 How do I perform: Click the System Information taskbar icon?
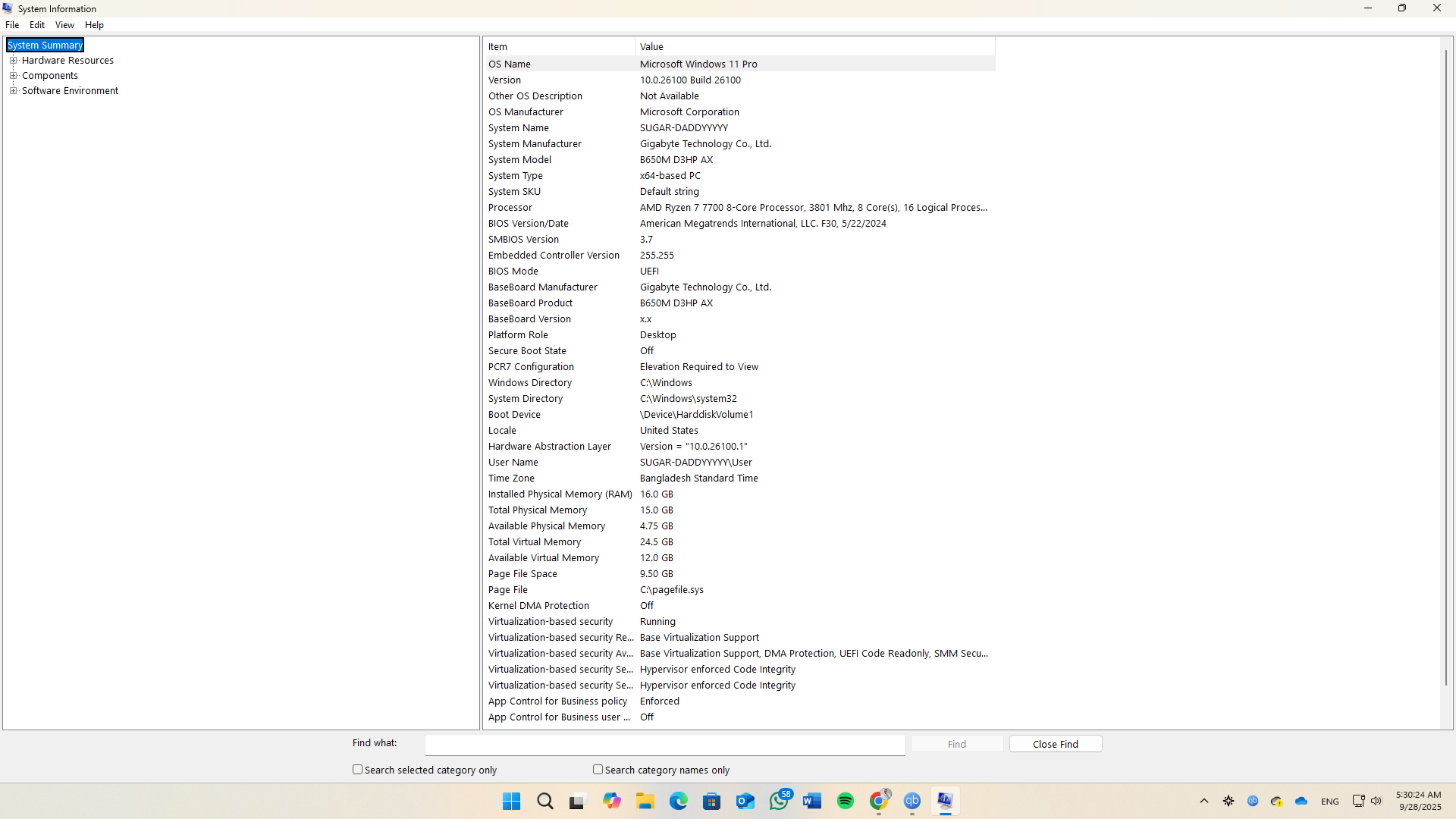click(946, 801)
